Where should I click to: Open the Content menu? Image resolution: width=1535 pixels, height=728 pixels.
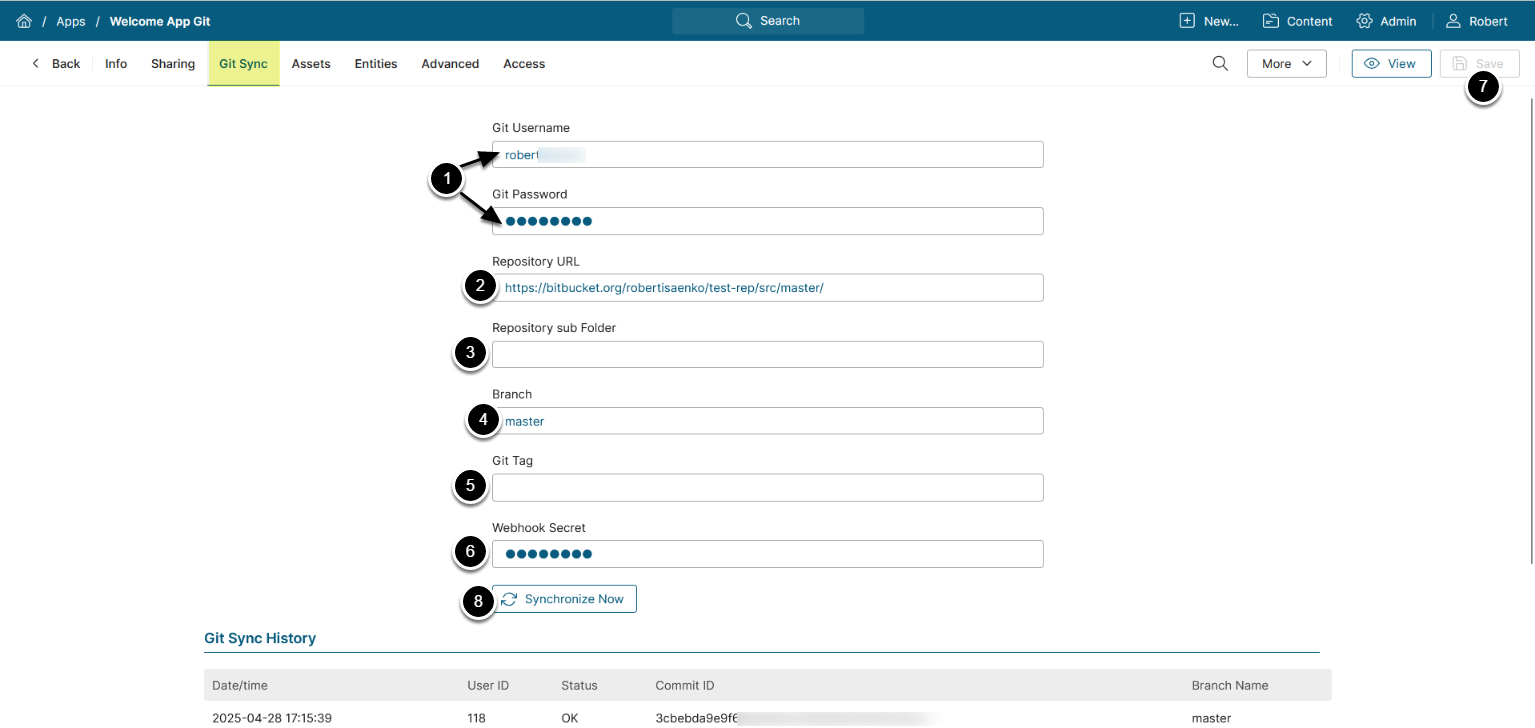click(x=1297, y=21)
